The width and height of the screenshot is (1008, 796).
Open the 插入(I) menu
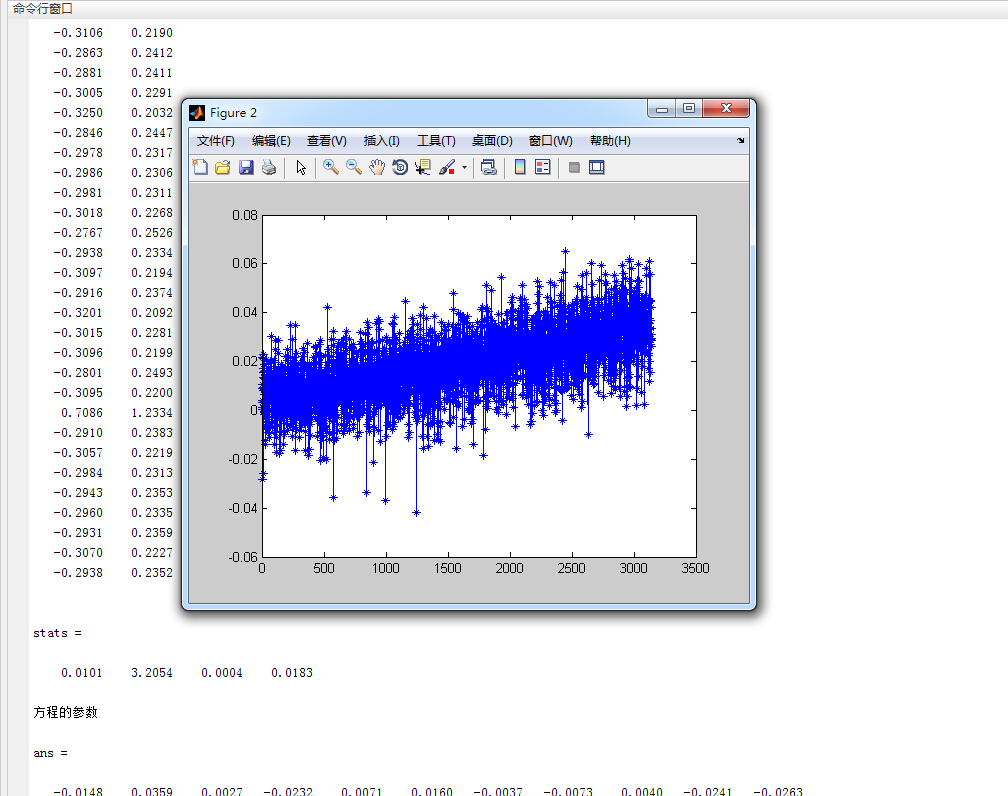[x=381, y=141]
